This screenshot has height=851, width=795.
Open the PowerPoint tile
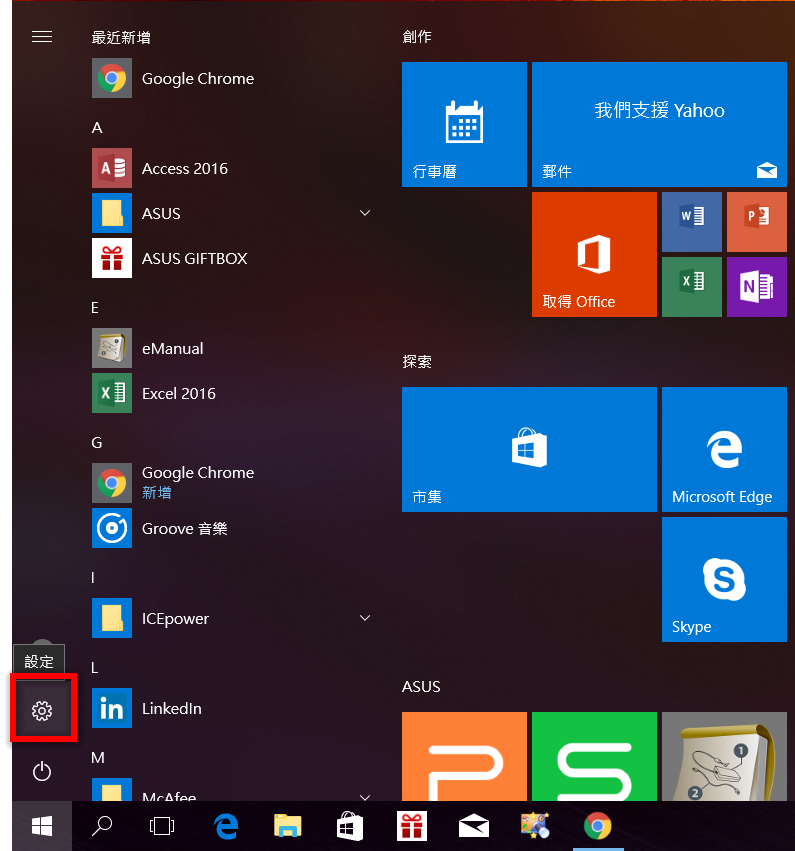pyautogui.click(x=756, y=222)
